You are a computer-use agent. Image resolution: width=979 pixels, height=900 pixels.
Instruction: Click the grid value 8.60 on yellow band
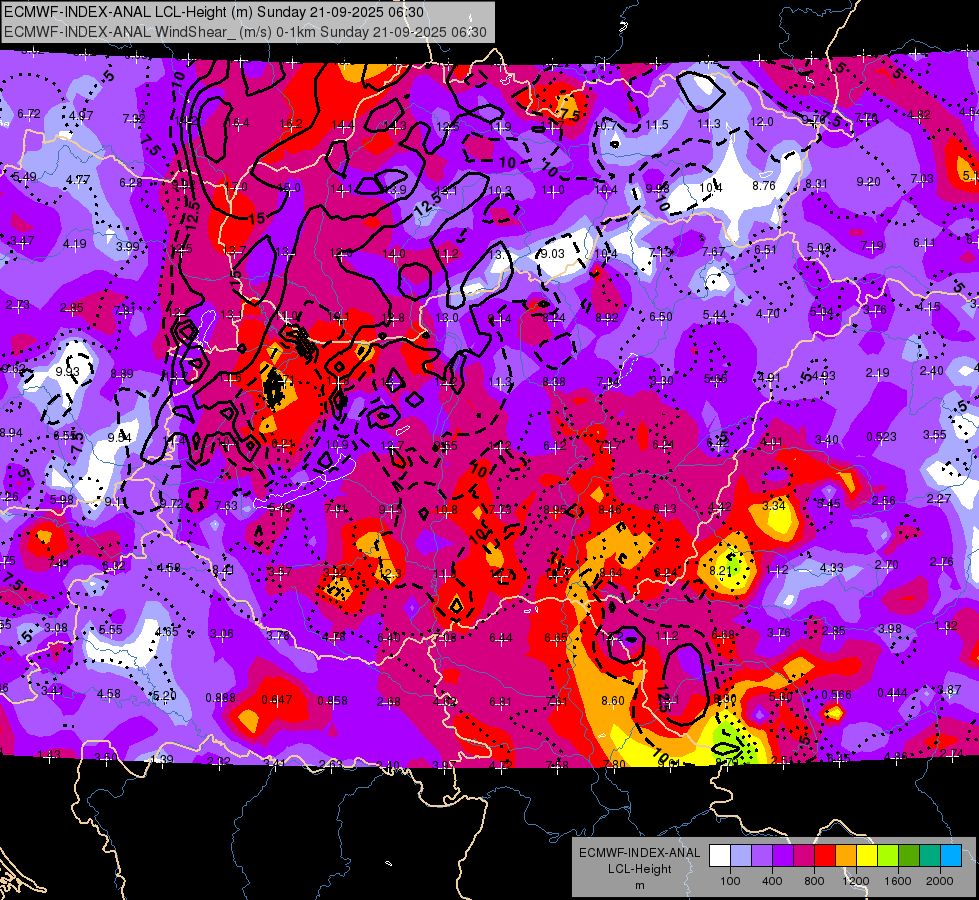tap(612, 701)
